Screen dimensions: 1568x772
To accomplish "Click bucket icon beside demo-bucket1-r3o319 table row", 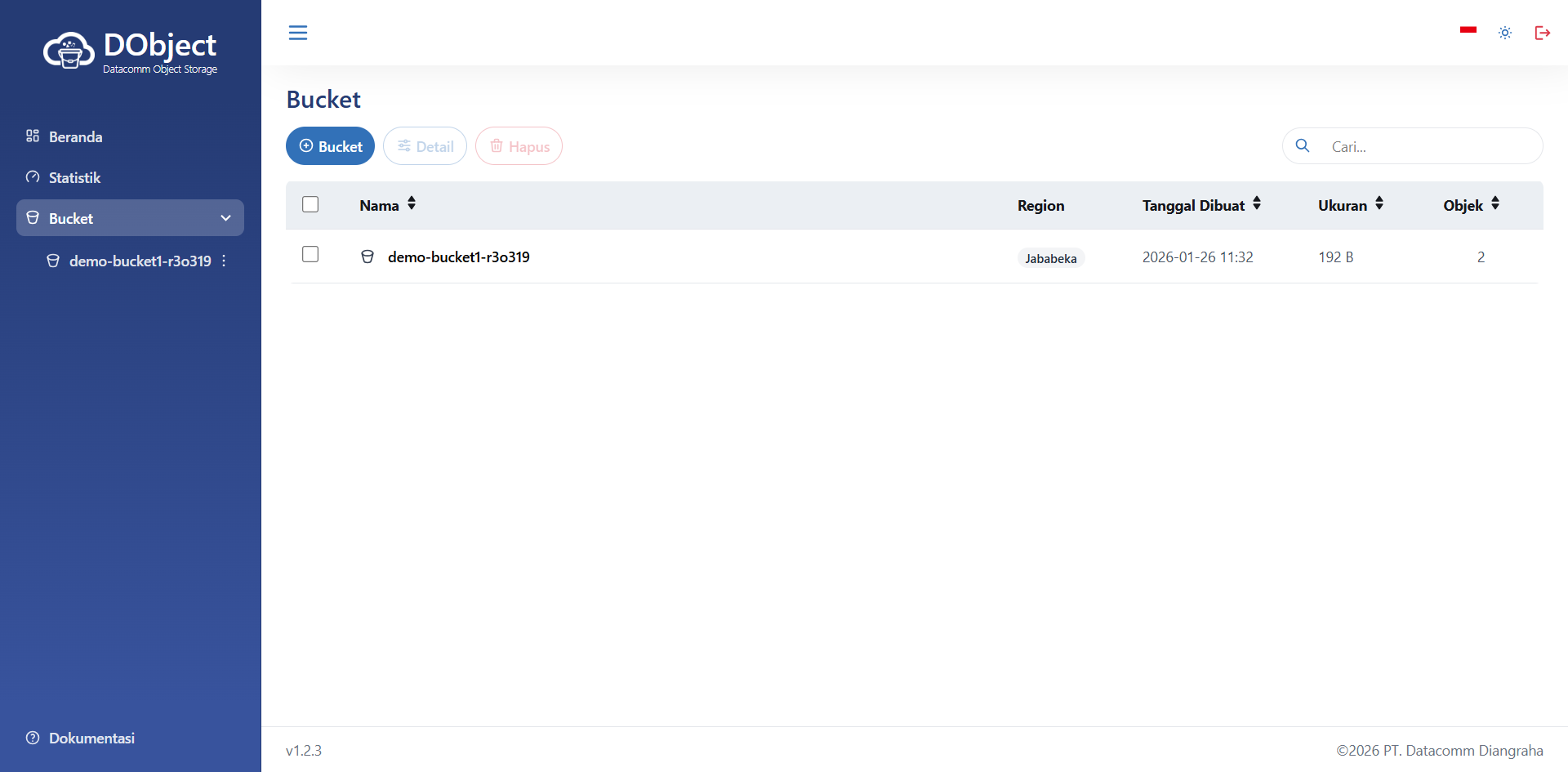I will coord(367,257).
